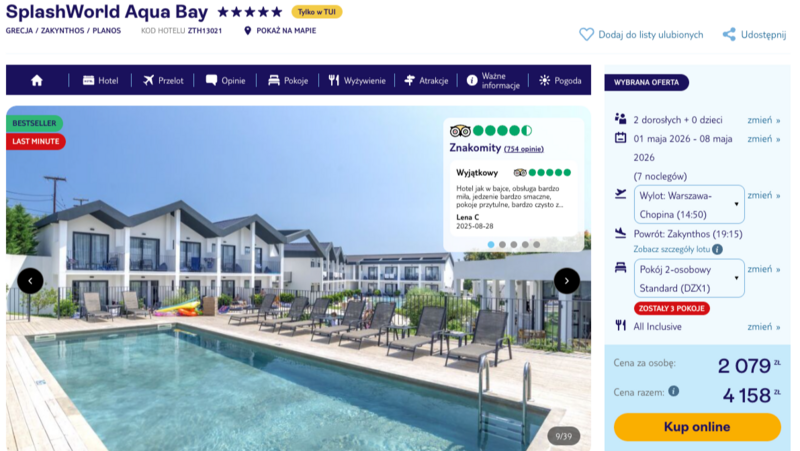Show previous photo with left arrow

pyautogui.click(x=30, y=281)
